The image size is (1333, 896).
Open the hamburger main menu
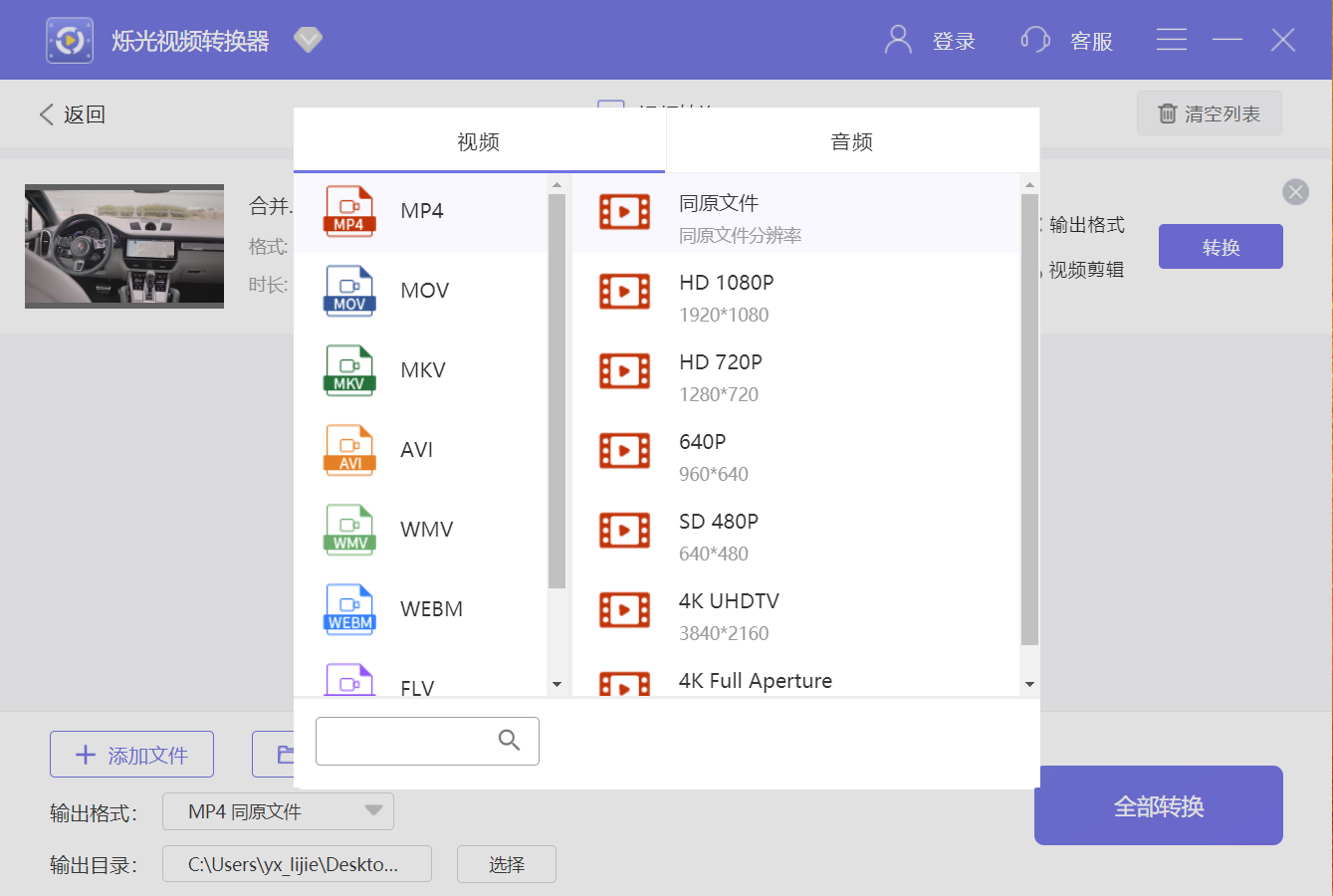pyautogui.click(x=1171, y=40)
